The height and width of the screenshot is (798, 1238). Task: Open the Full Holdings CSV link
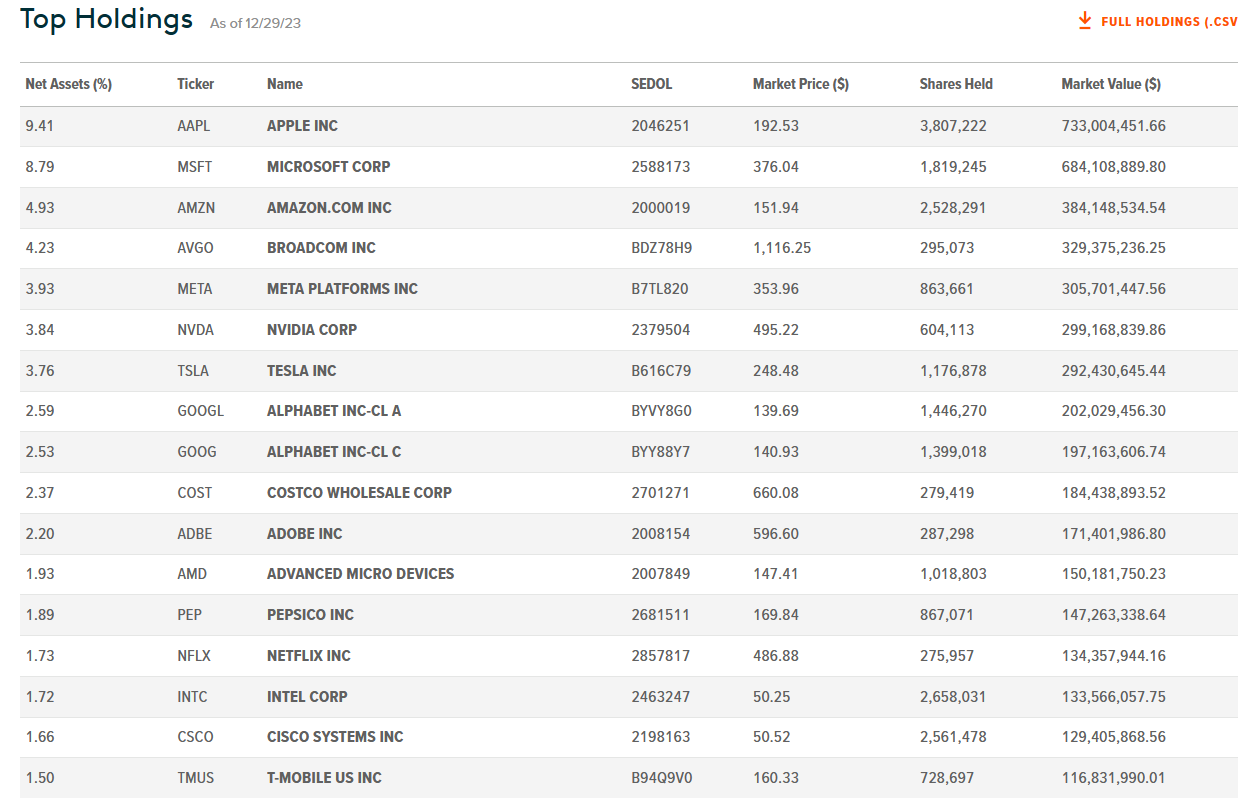1168,21
